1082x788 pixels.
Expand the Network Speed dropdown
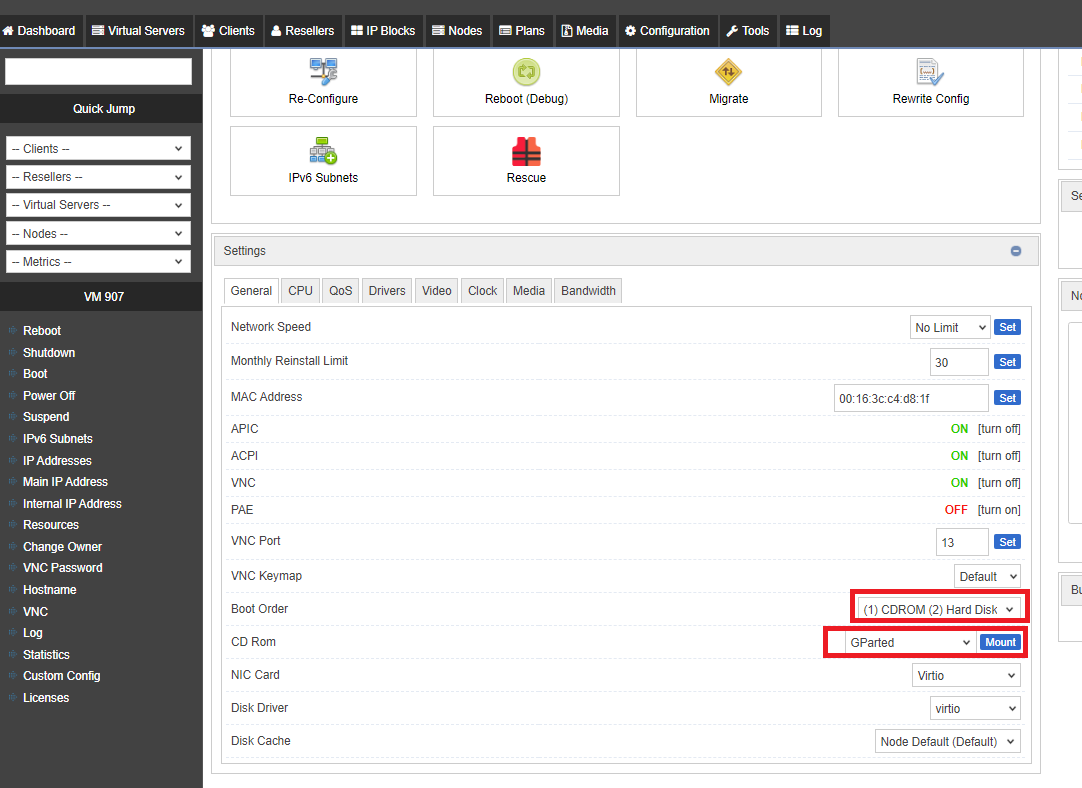point(949,328)
